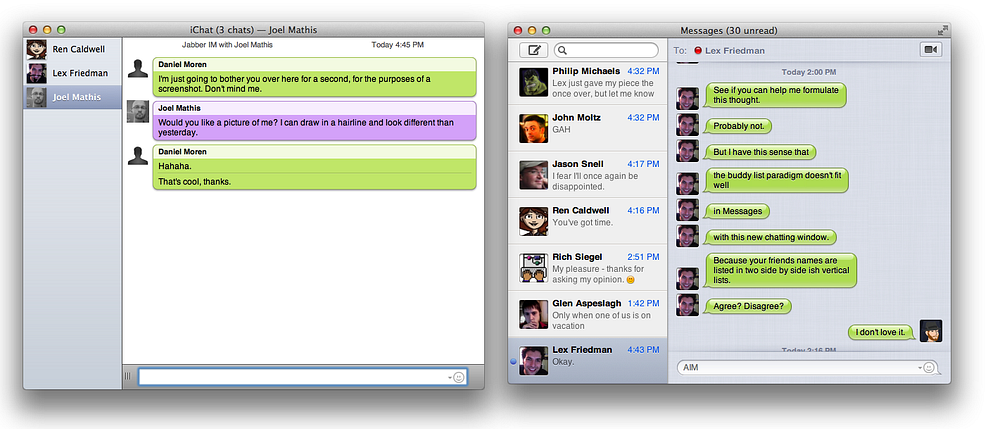Open Philip Michaels conversation in Messages

coord(587,82)
